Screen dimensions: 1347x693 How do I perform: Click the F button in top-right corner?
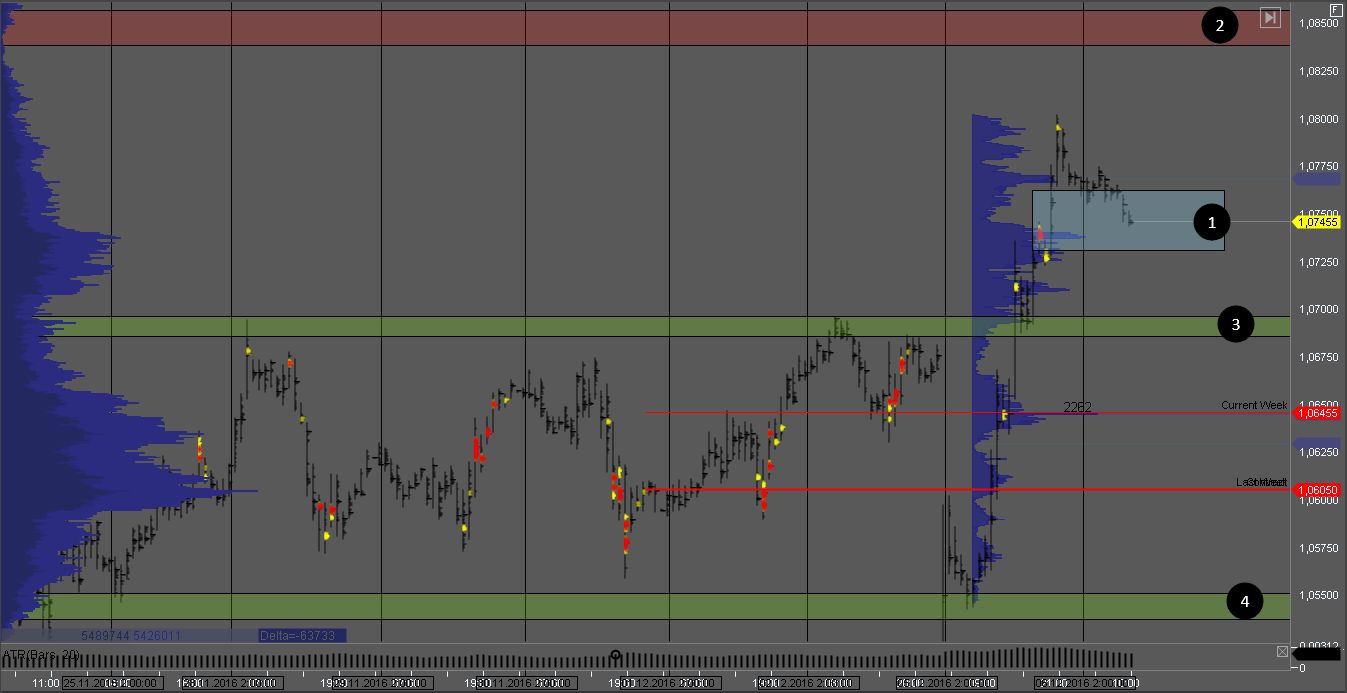pos(1336,8)
